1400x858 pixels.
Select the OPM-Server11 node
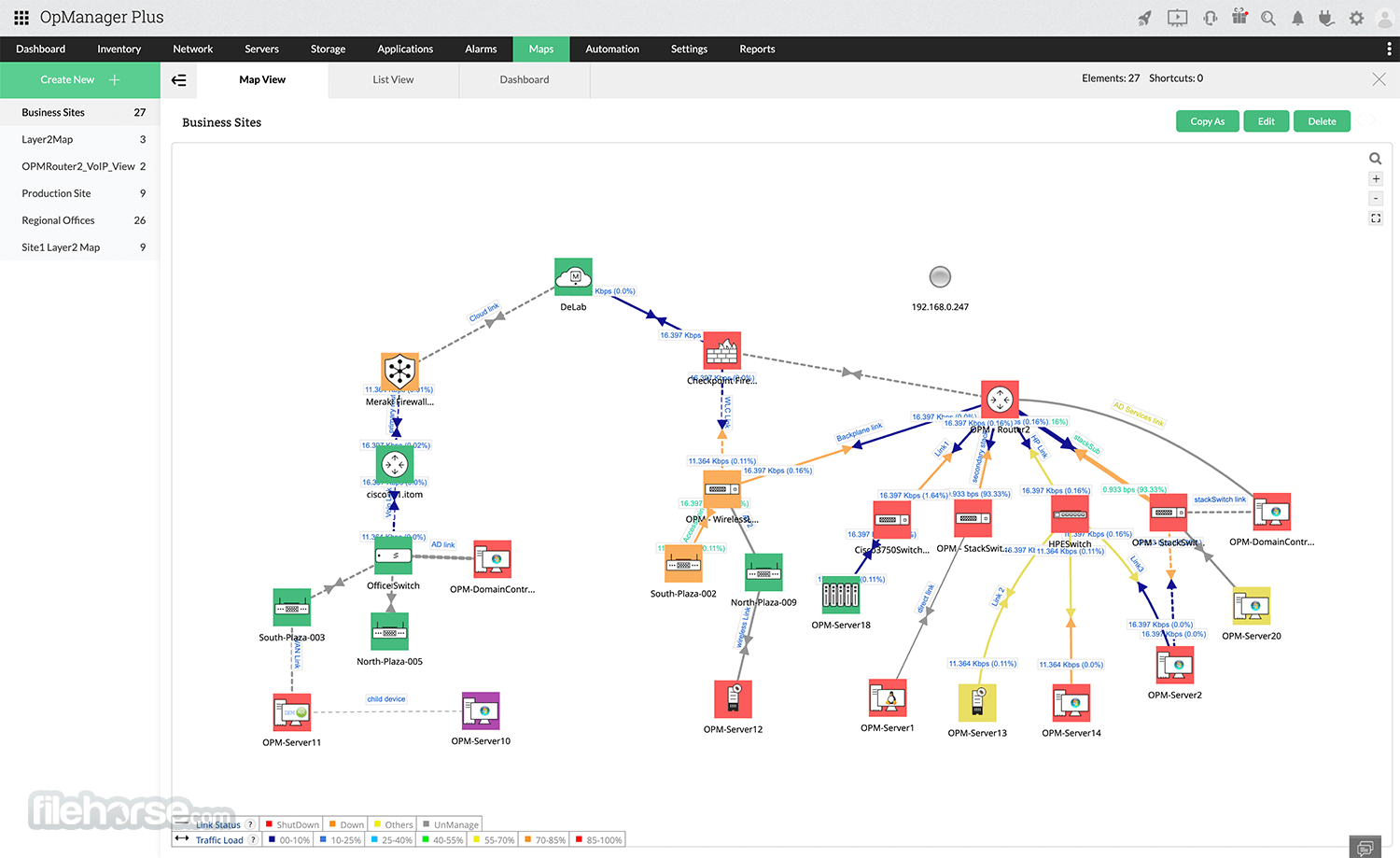[x=291, y=712]
